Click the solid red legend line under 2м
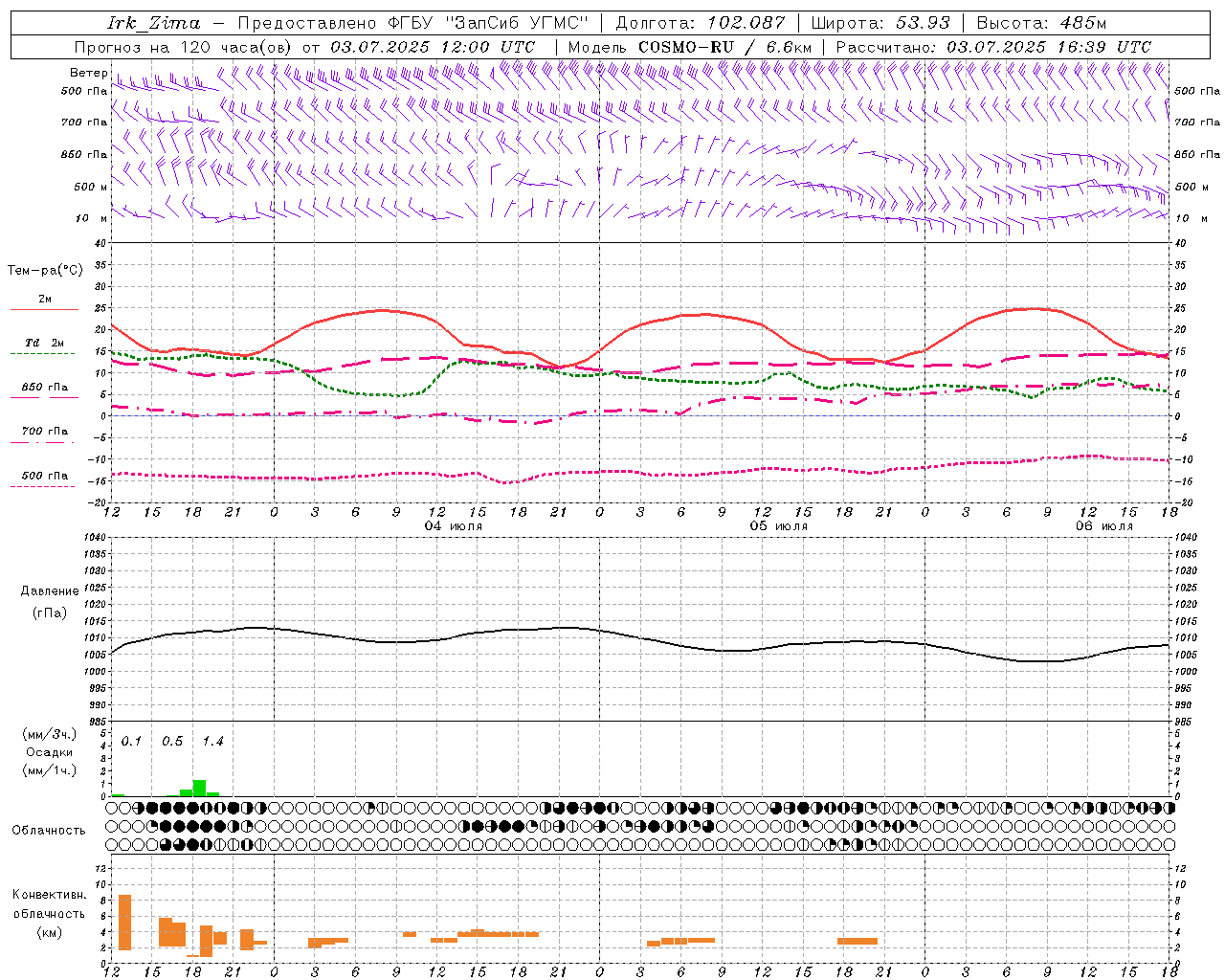The width and height of the screenshot is (1225, 980). 44,309
